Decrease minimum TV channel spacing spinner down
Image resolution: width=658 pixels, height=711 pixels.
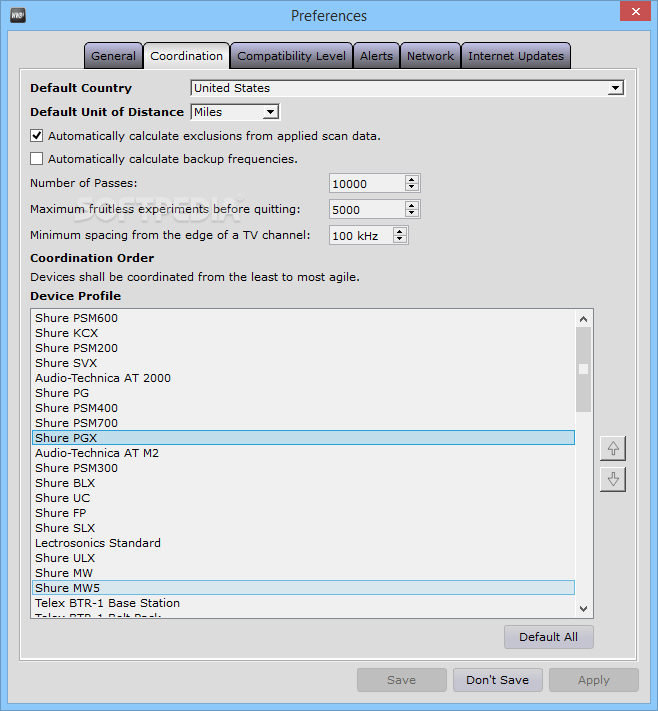click(400, 239)
